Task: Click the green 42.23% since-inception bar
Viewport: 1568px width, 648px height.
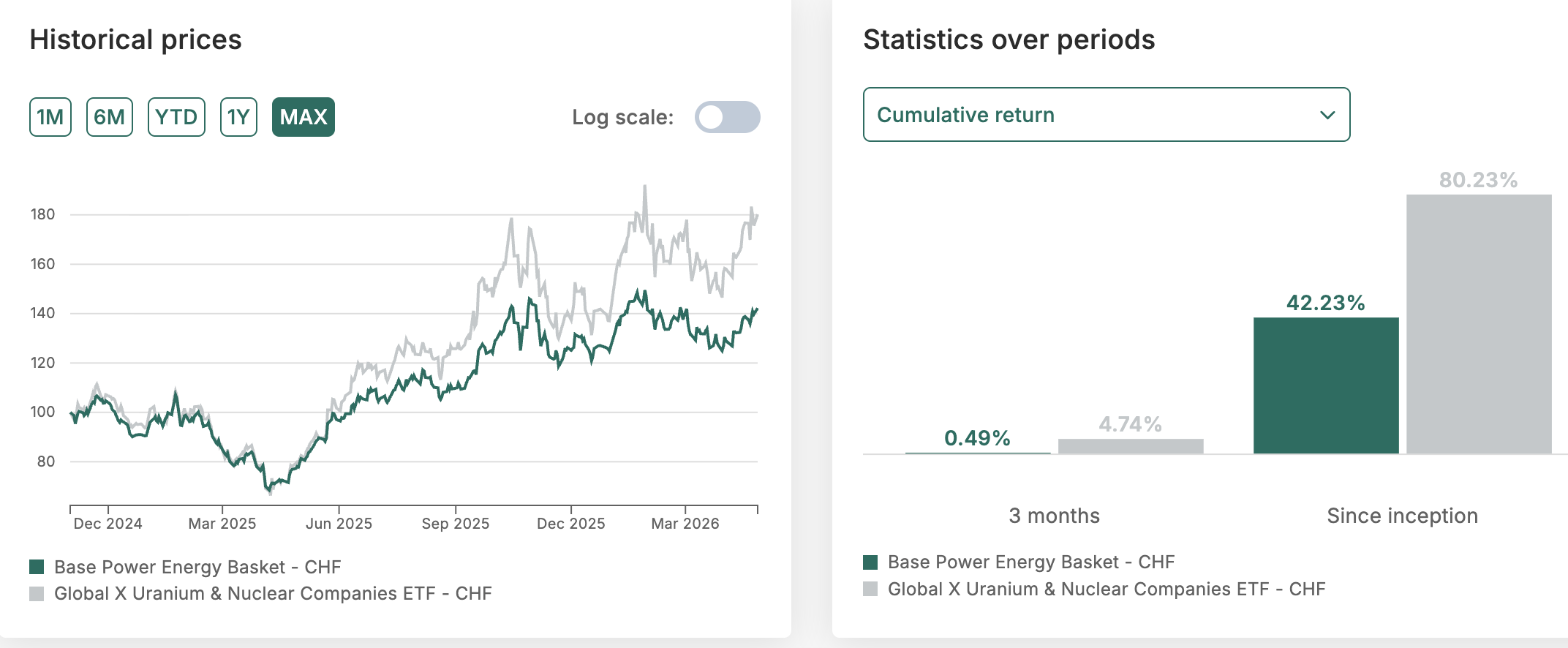Action: point(1325,385)
